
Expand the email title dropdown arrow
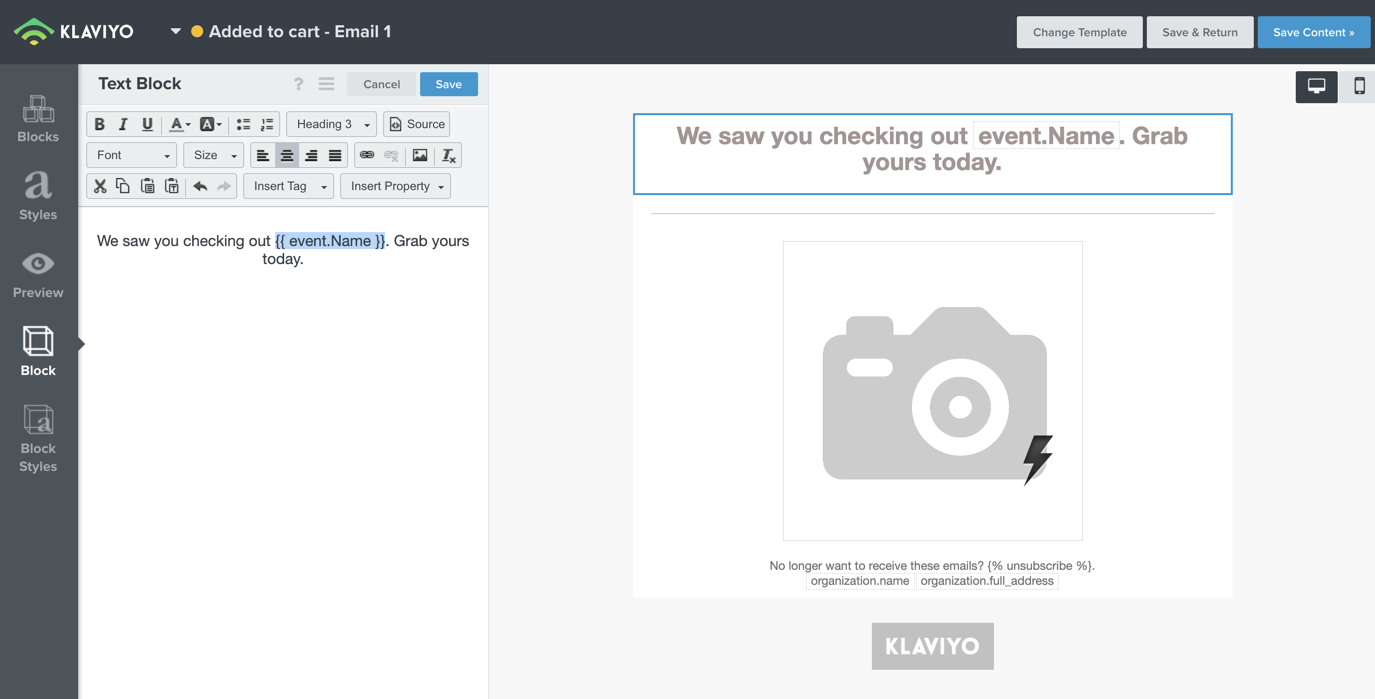[175, 31]
